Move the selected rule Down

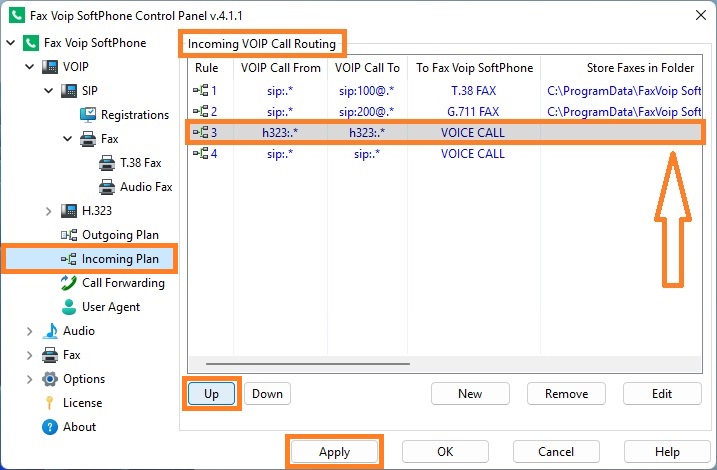point(268,394)
